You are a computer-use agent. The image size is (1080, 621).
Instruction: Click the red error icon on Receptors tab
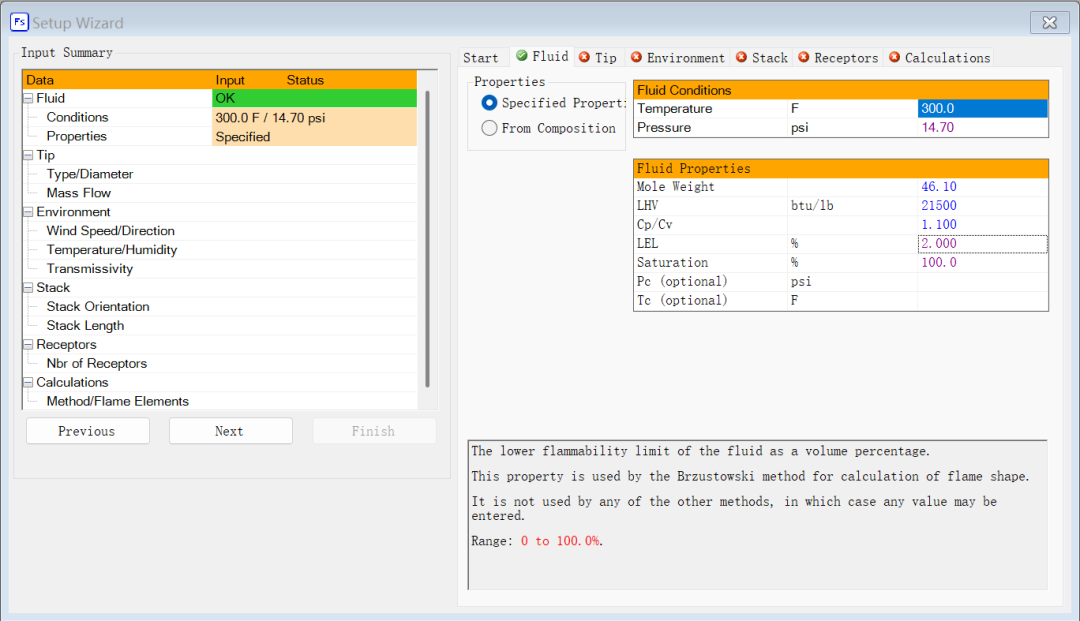pos(804,57)
